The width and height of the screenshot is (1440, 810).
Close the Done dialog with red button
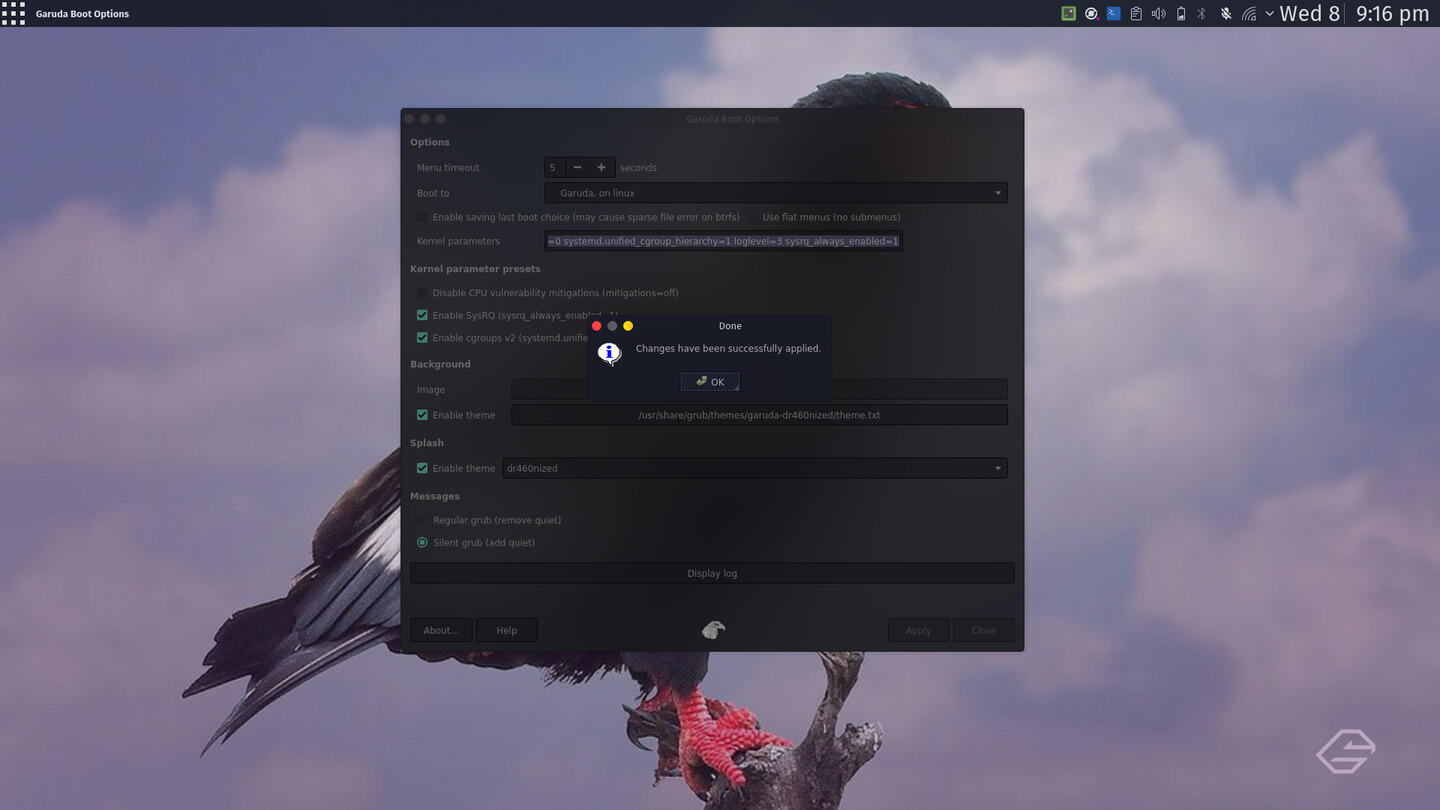click(x=597, y=326)
